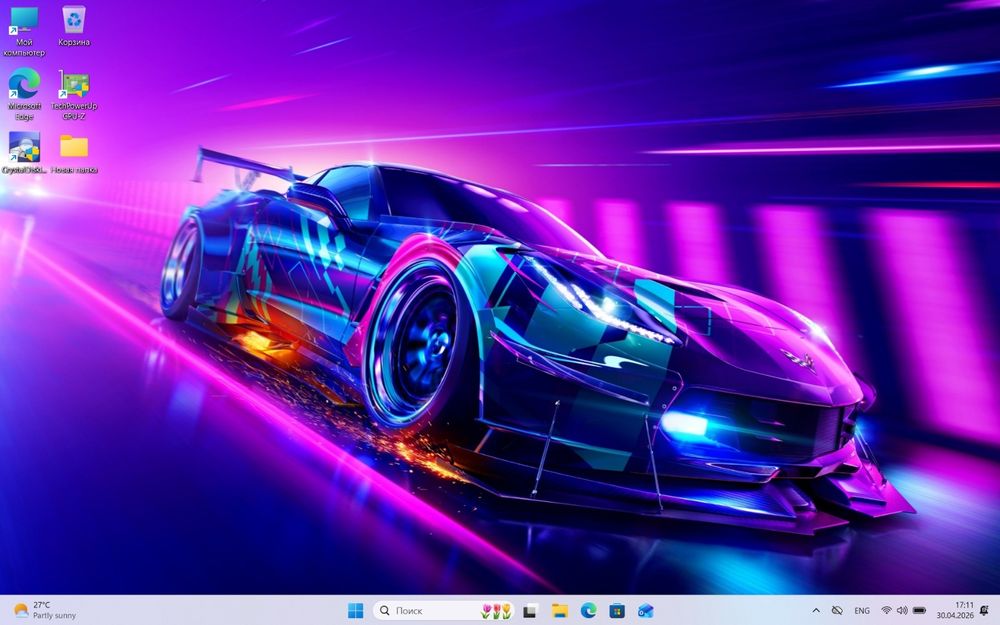
Task: Select the Microsoft Edge desktop shortcut
Action: click(24, 94)
